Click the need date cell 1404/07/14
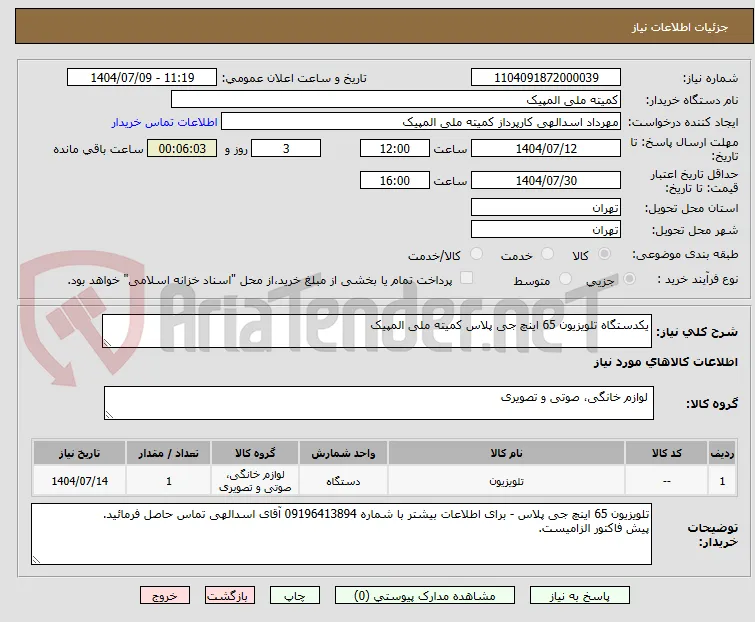The width and height of the screenshot is (755, 622). click(x=79, y=481)
